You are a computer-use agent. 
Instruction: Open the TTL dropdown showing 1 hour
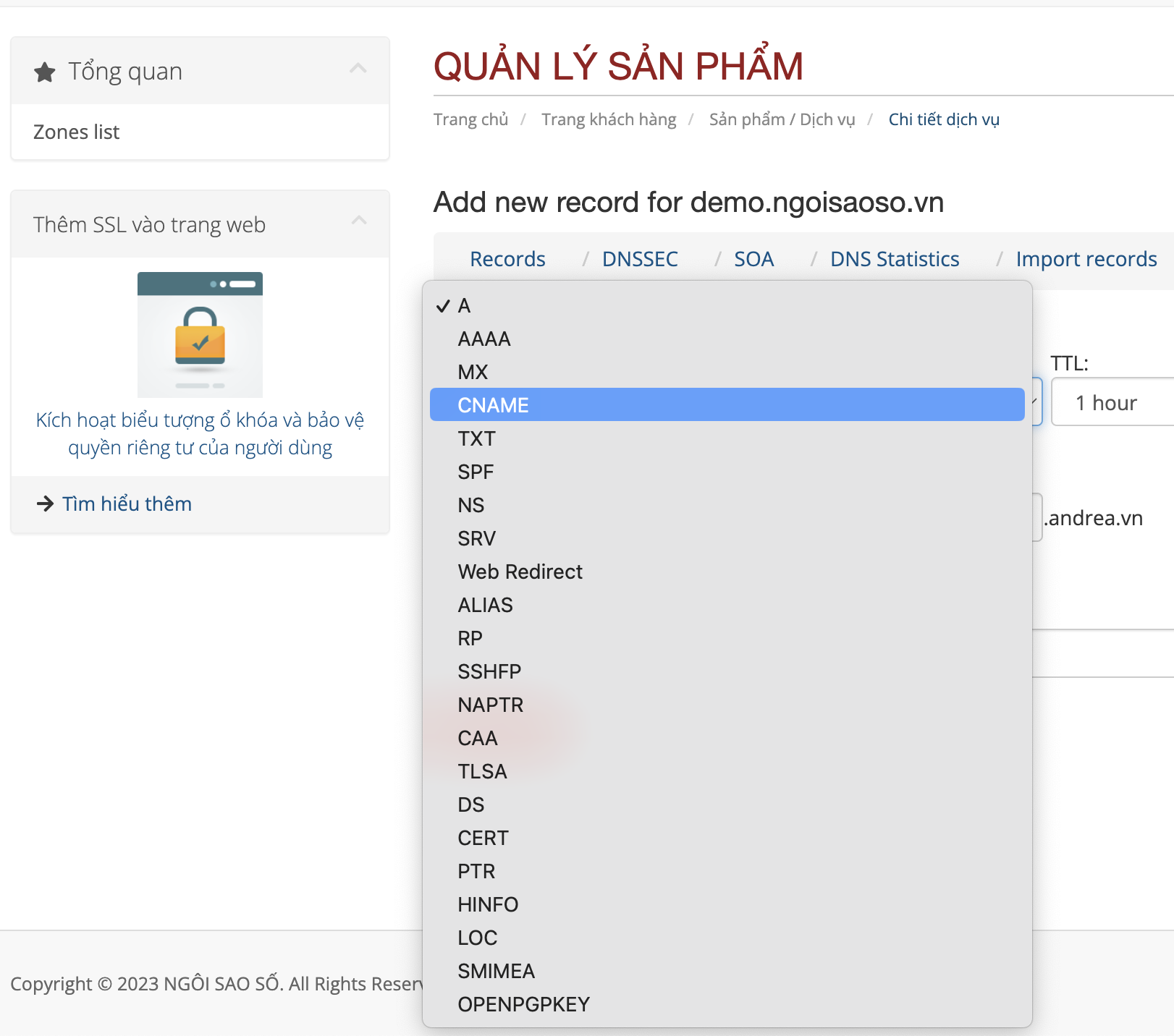pyautogui.click(x=1112, y=402)
